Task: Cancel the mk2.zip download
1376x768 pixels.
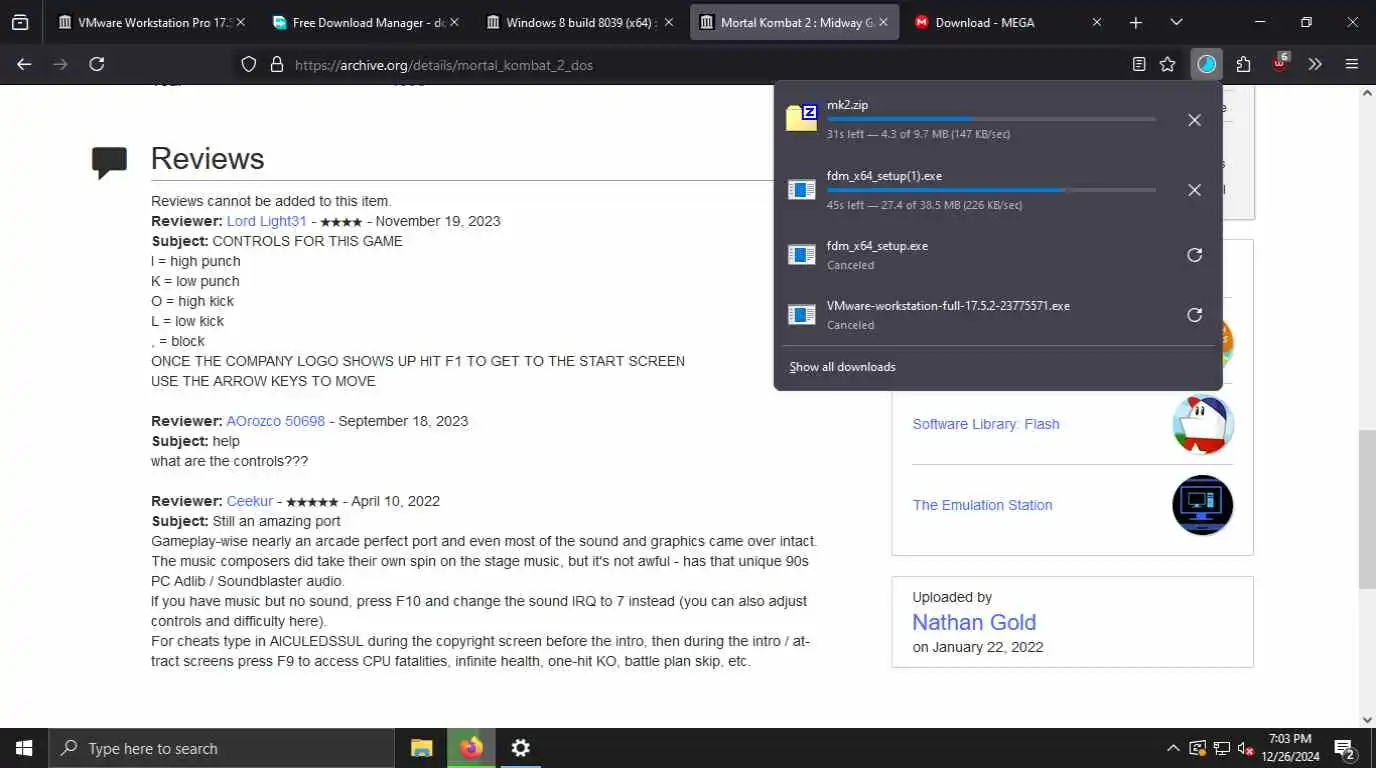Action: point(1194,120)
